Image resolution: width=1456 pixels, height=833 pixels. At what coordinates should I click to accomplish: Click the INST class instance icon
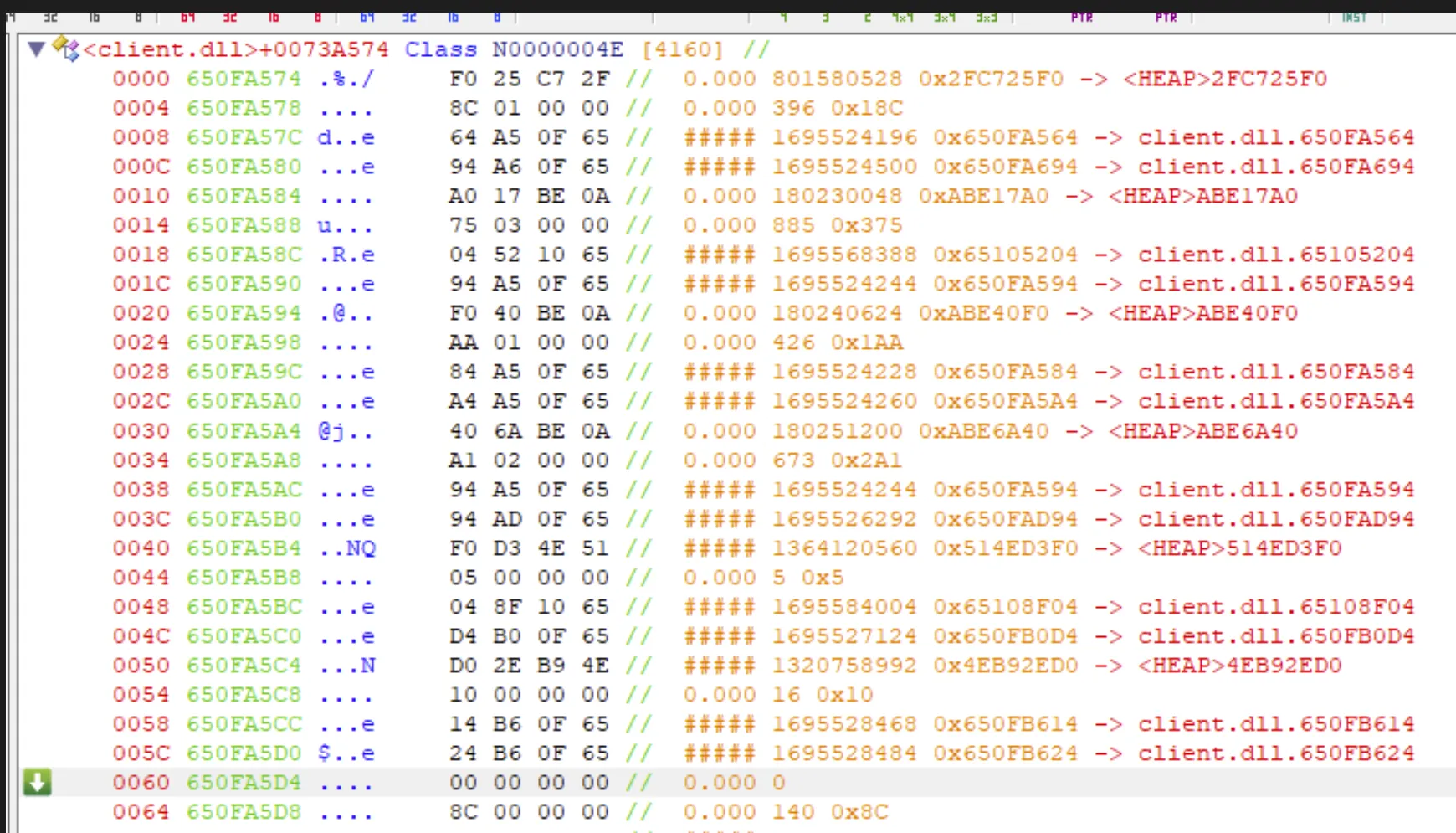[x=1354, y=17]
